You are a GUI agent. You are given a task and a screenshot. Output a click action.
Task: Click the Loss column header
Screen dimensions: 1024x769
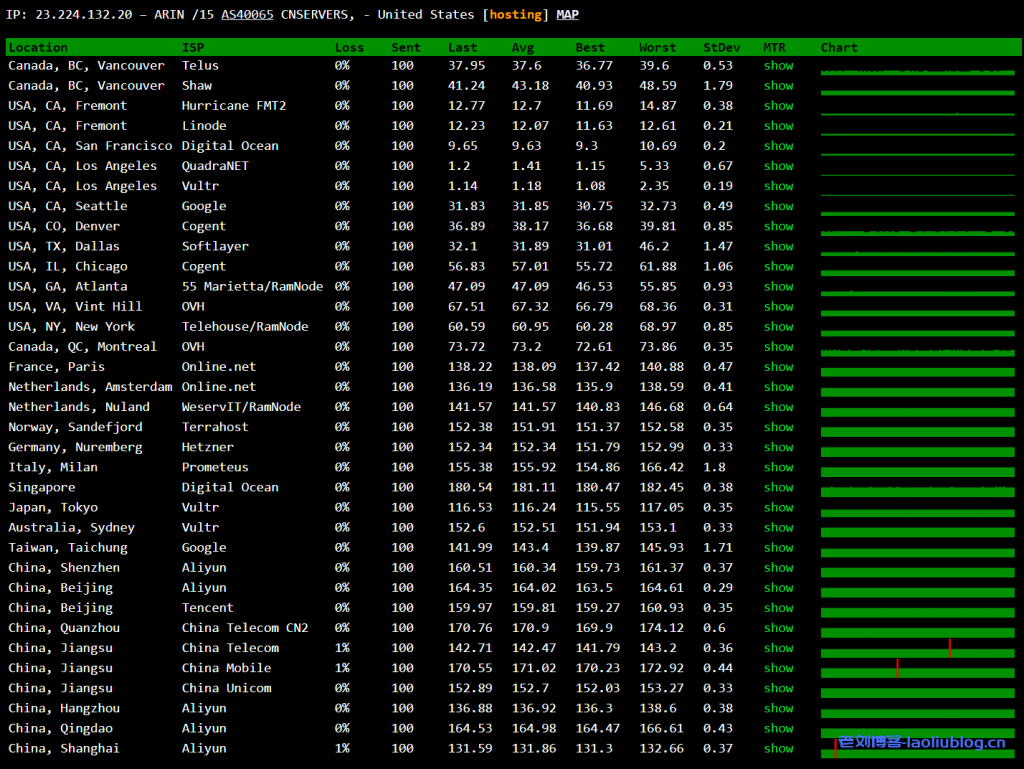pyautogui.click(x=349, y=47)
